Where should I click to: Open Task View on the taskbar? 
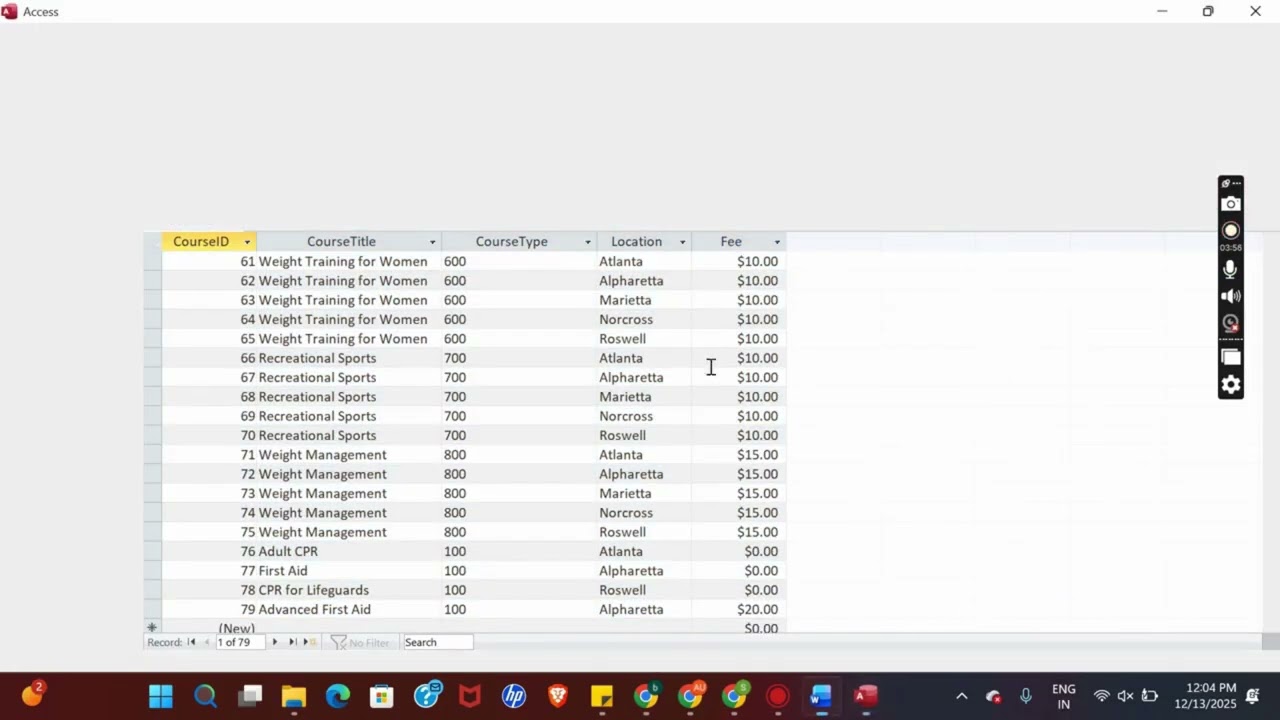(250, 696)
